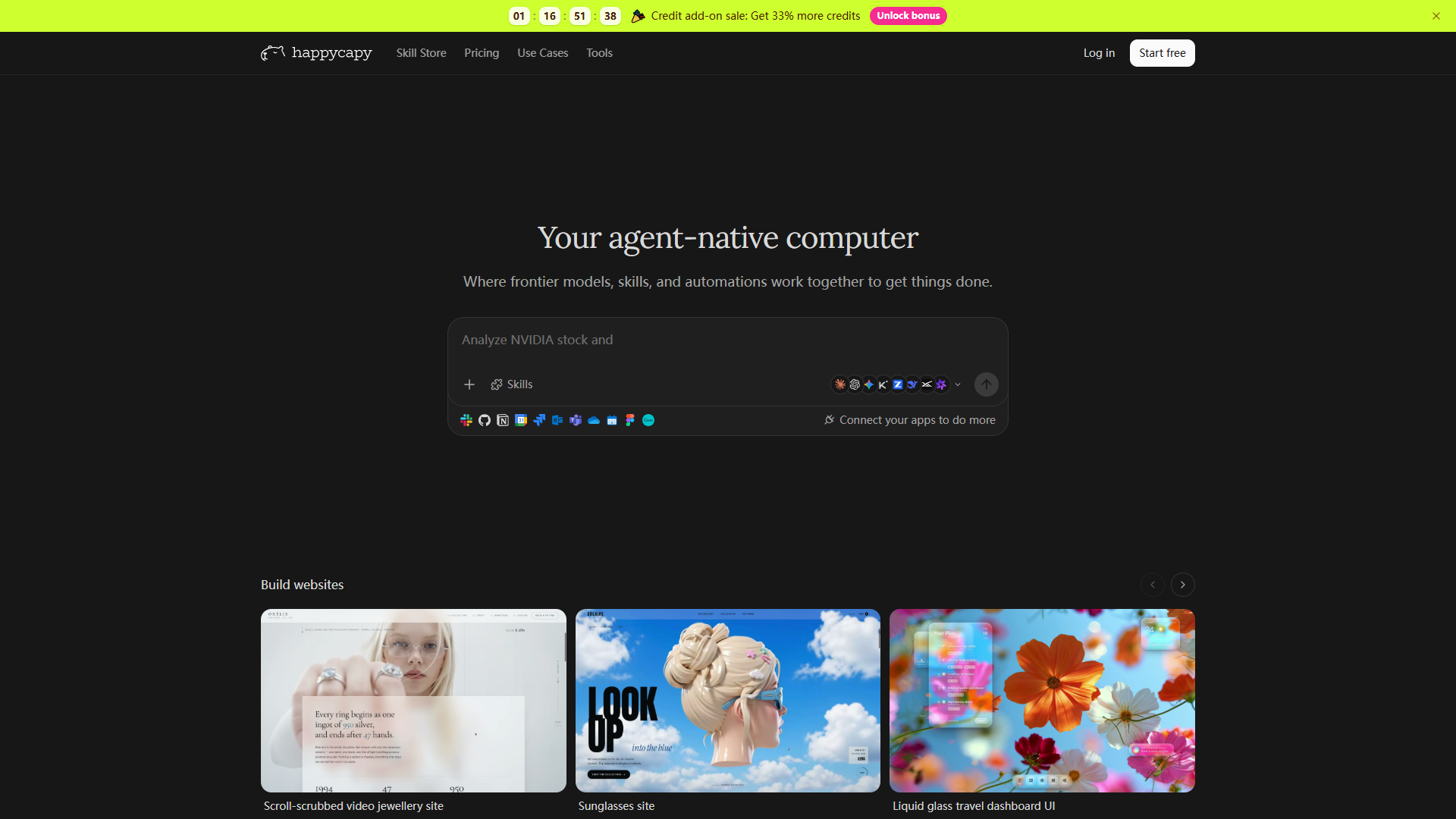Click the happycapy wordmark text
This screenshot has height=819, width=1456.
tap(332, 53)
